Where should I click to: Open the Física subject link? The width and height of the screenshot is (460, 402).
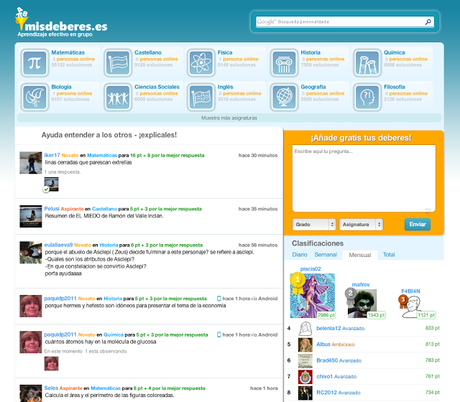tap(225, 53)
